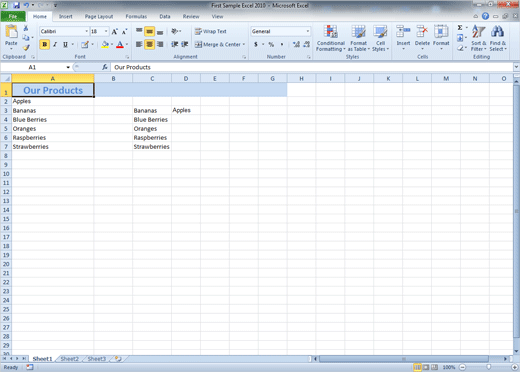Open Cell Styles gallery

coord(380,38)
